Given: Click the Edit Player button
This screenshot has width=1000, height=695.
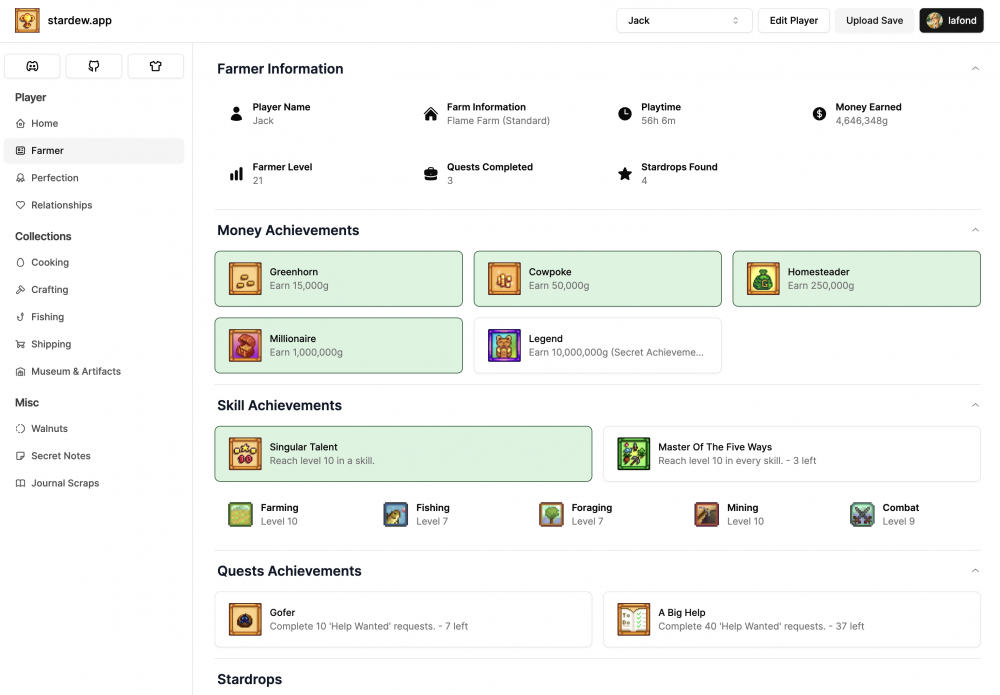Looking at the screenshot, I should point(793,20).
